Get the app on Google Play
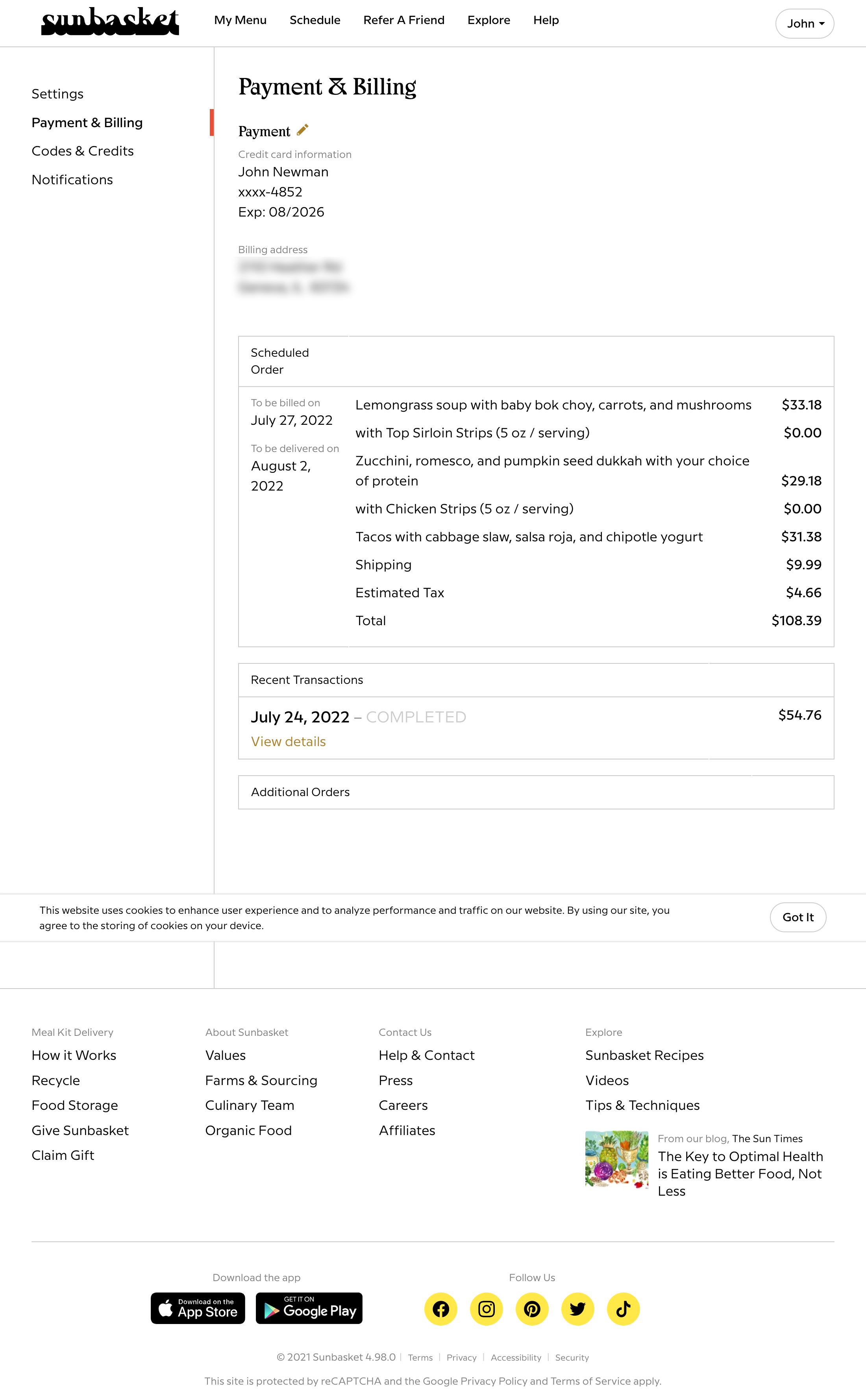Viewport: 866px width, 1400px height. tap(309, 1309)
